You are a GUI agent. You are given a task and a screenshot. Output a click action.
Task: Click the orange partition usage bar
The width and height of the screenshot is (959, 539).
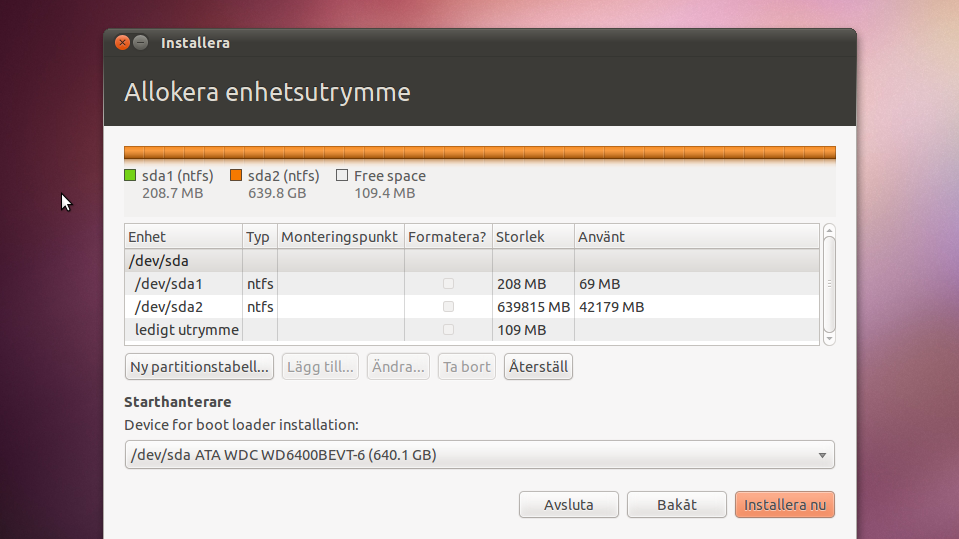click(480, 153)
